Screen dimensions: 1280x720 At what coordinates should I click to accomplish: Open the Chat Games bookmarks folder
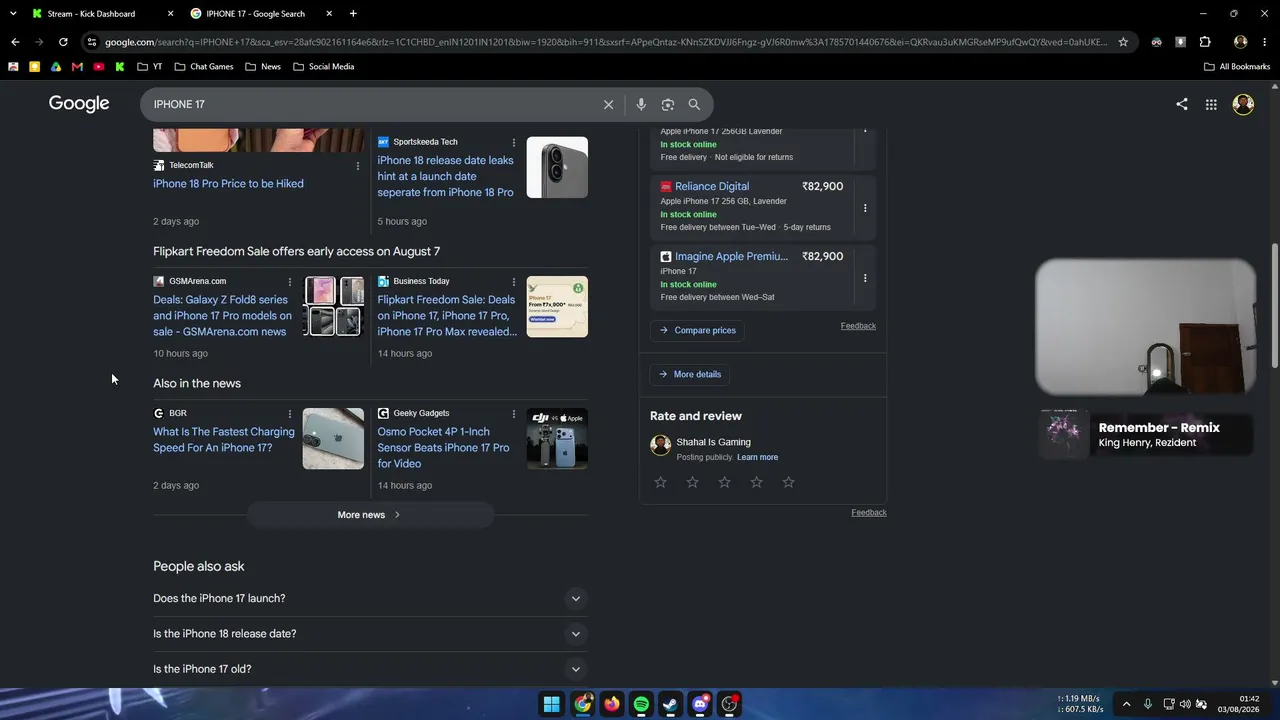coord(204,67)
